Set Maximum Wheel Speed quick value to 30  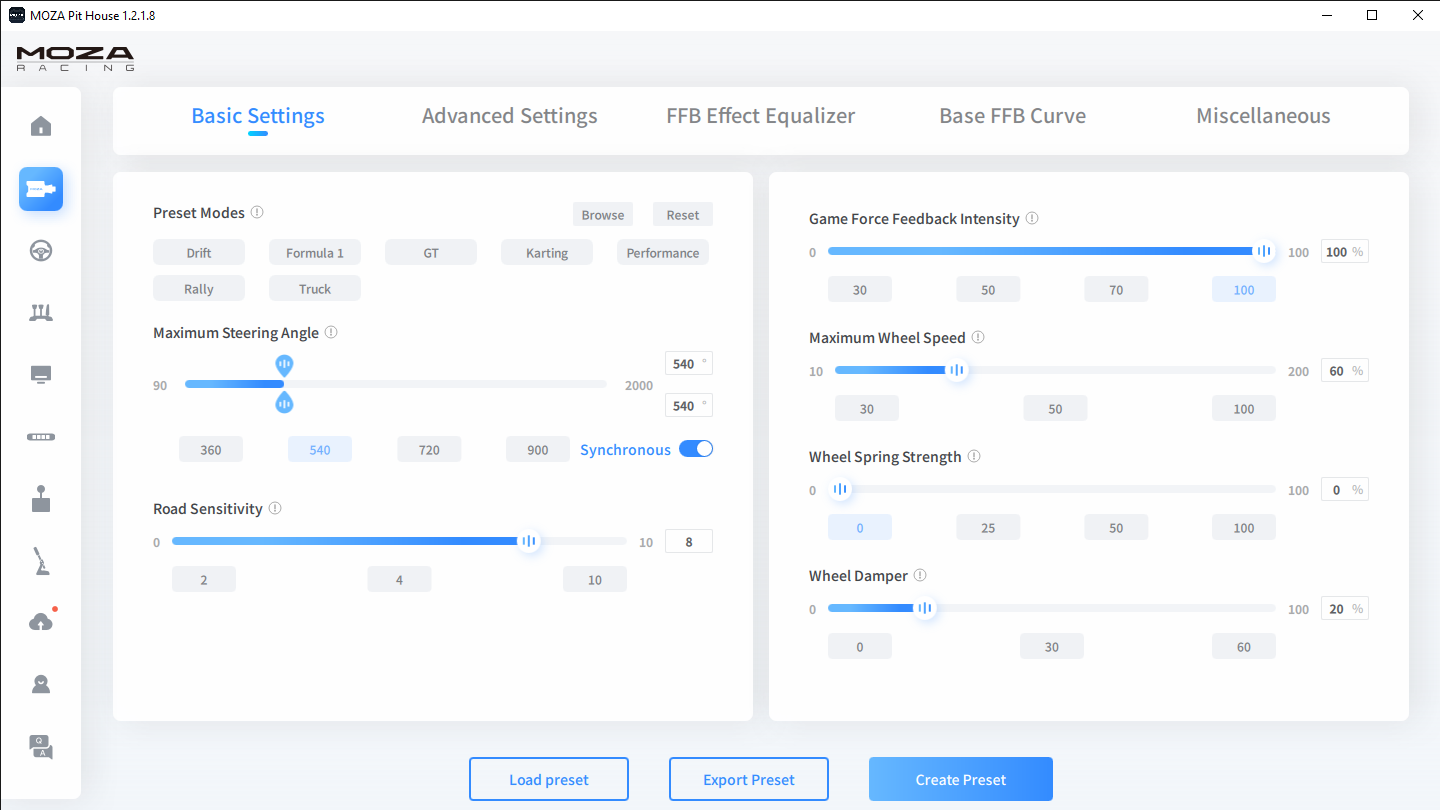coord(867,408)
